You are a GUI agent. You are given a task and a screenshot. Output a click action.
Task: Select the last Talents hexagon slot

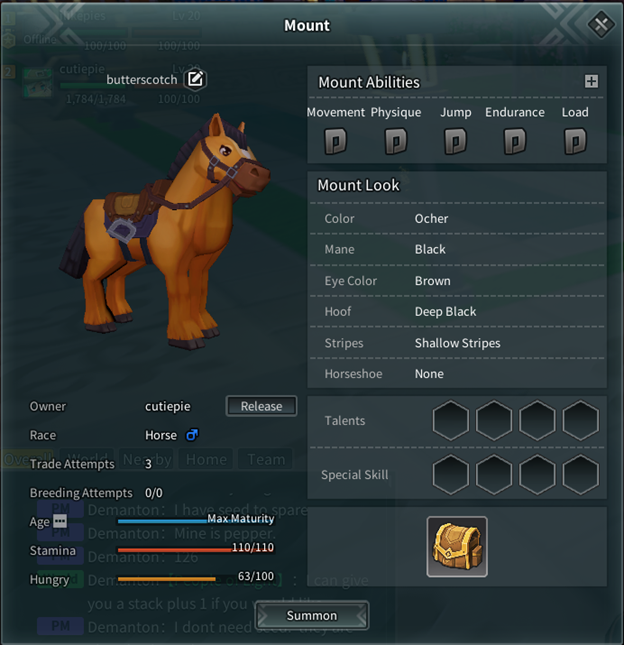pos(580,420)
